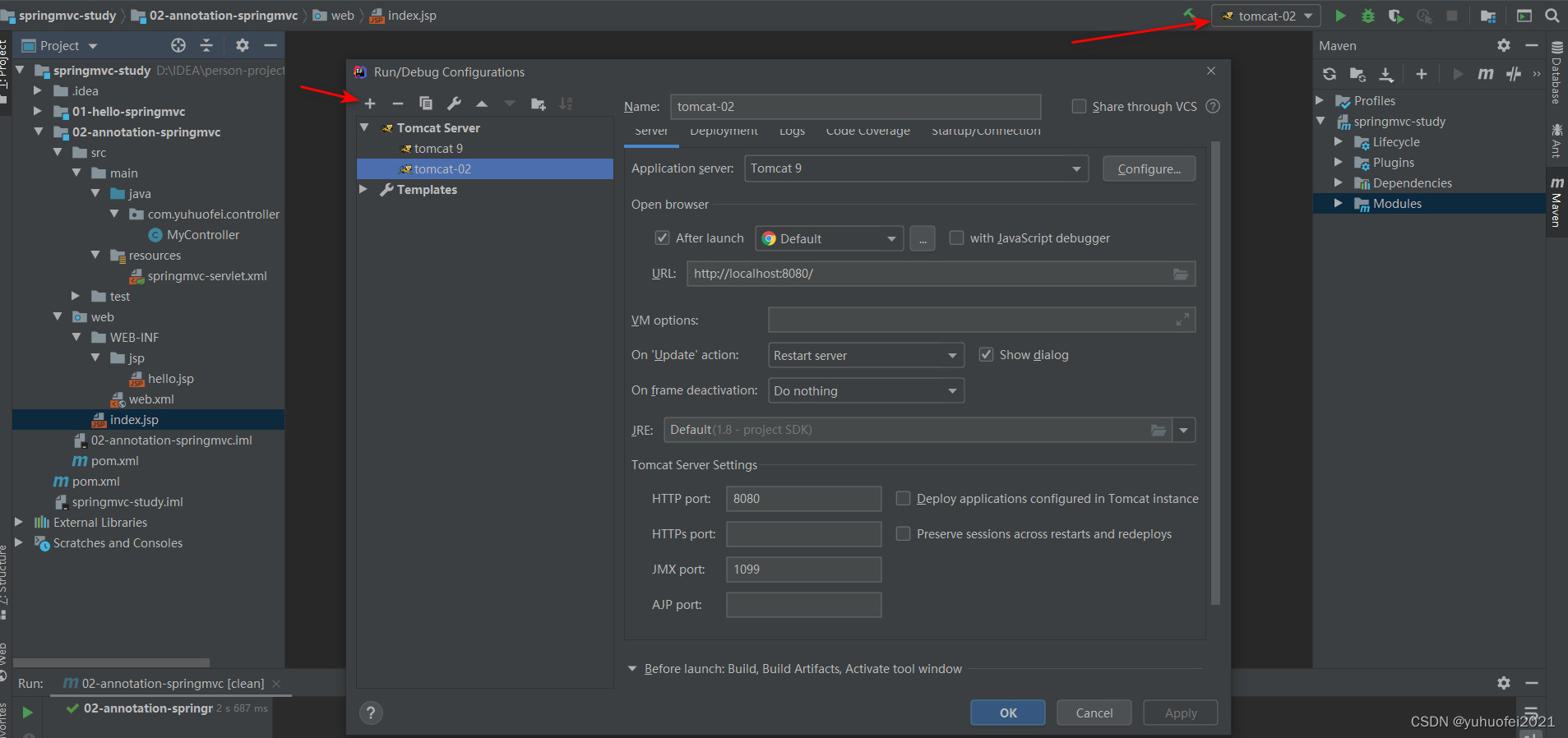The width and height of the screenshot is (1568, 738).
Task: Open JRE dropdown arrow
Action: coord(1184,430)
